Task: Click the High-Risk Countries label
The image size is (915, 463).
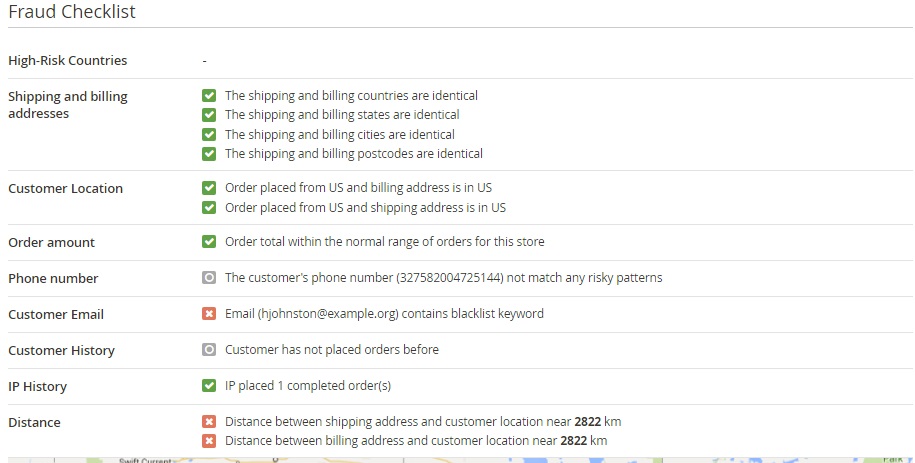Action: (x=68, y=61)
